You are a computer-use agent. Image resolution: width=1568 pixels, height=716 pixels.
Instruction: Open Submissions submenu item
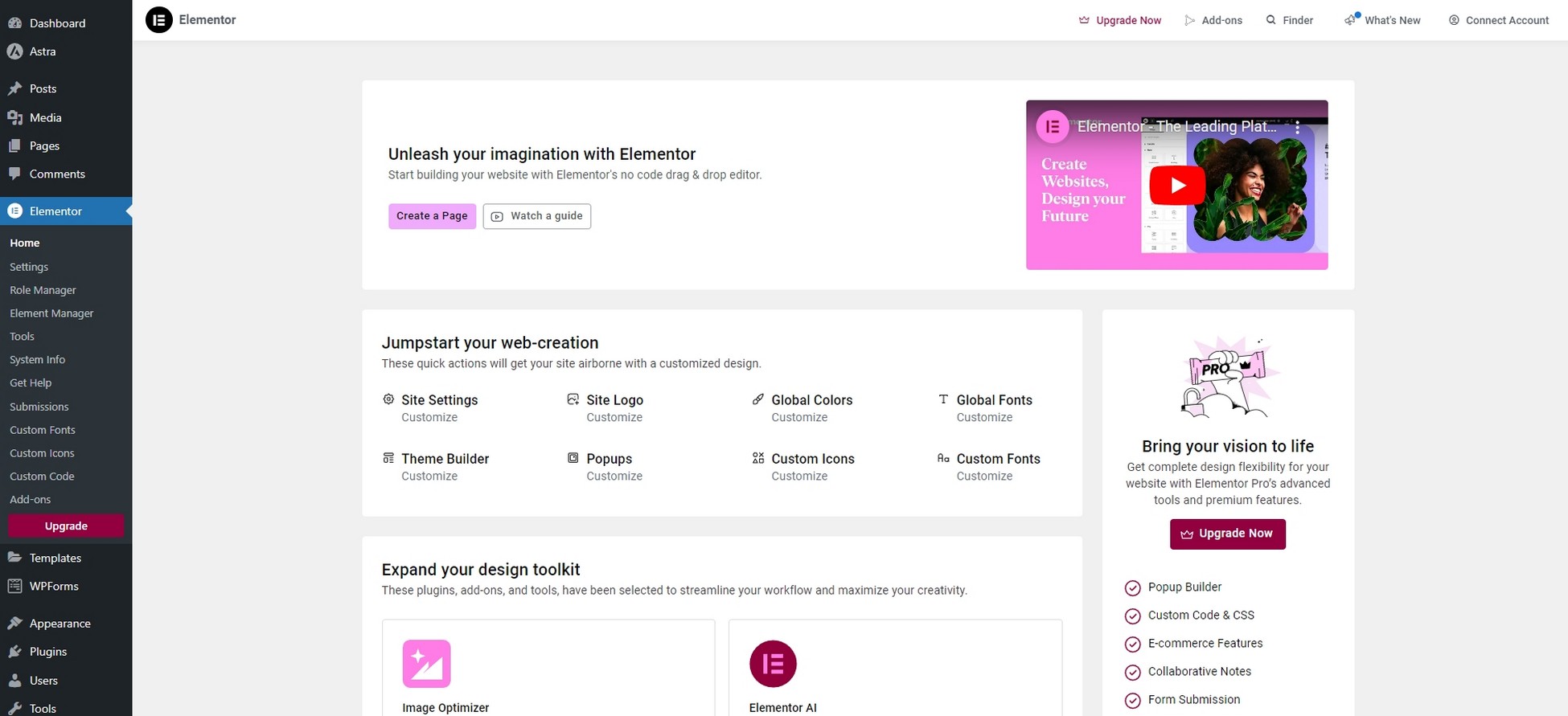[x=39, y=407]
